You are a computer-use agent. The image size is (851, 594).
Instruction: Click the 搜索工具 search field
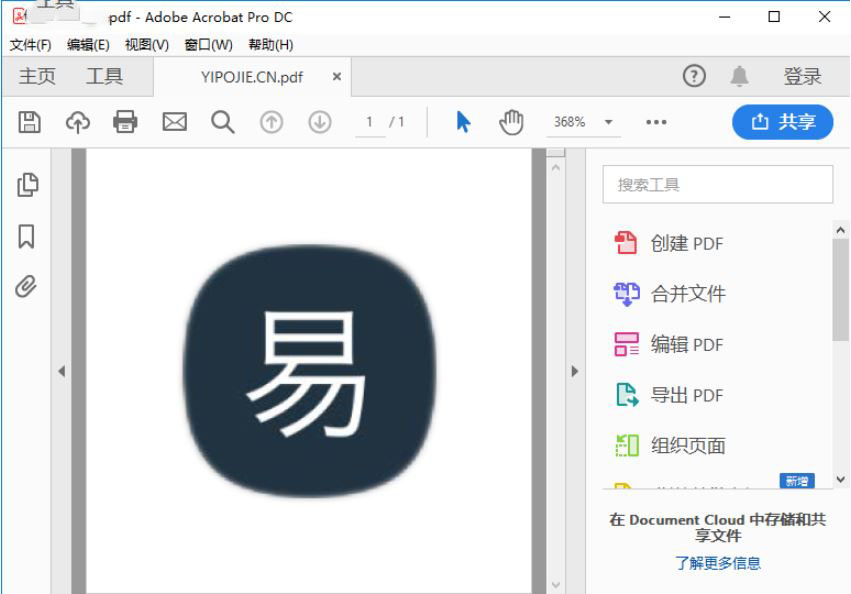tap(717, 185)
